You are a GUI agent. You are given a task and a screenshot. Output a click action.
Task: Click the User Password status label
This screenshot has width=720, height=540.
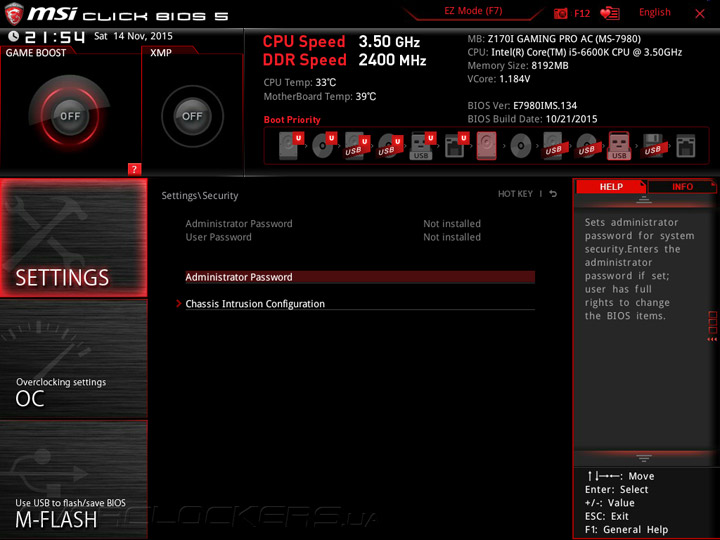click(x=219, y=237)
